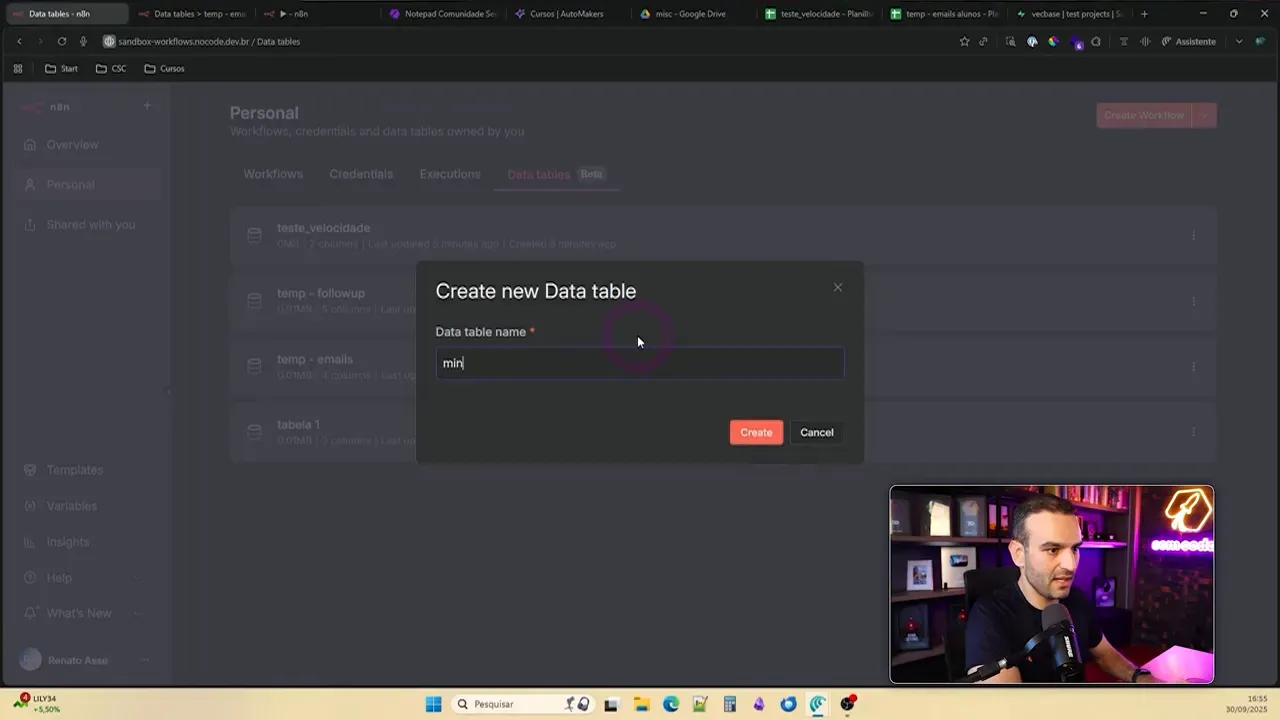1280x720 pixels.
Task: Cancel creating the new data table
Action: coord(816,432)
